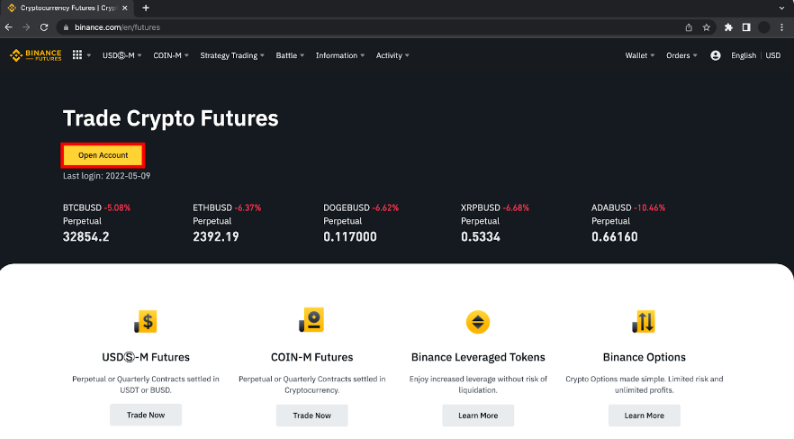
Task: Open the XRPBUSD perpetual ticker
Action: (495, 222)
